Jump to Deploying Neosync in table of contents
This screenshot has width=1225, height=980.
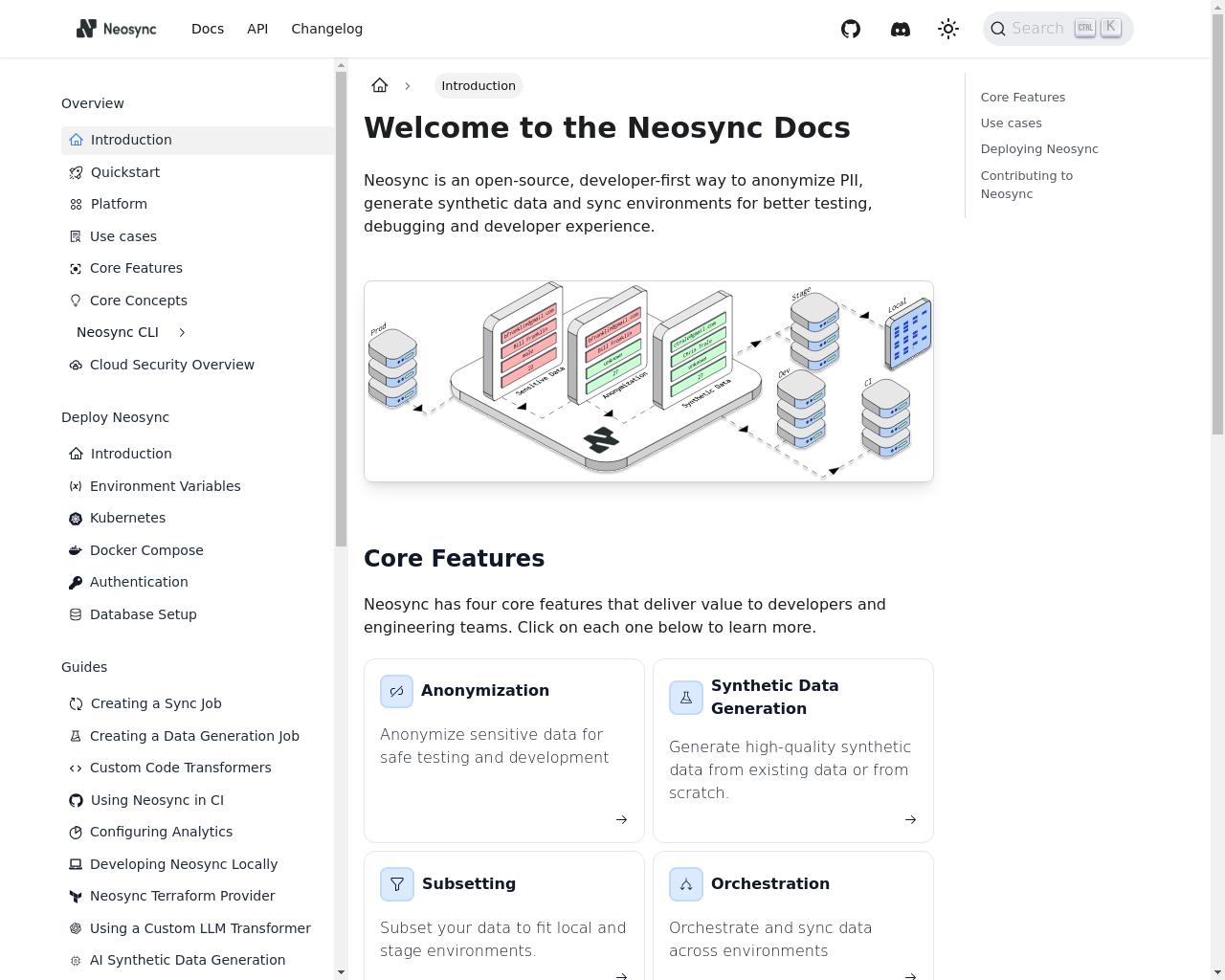1039,148
